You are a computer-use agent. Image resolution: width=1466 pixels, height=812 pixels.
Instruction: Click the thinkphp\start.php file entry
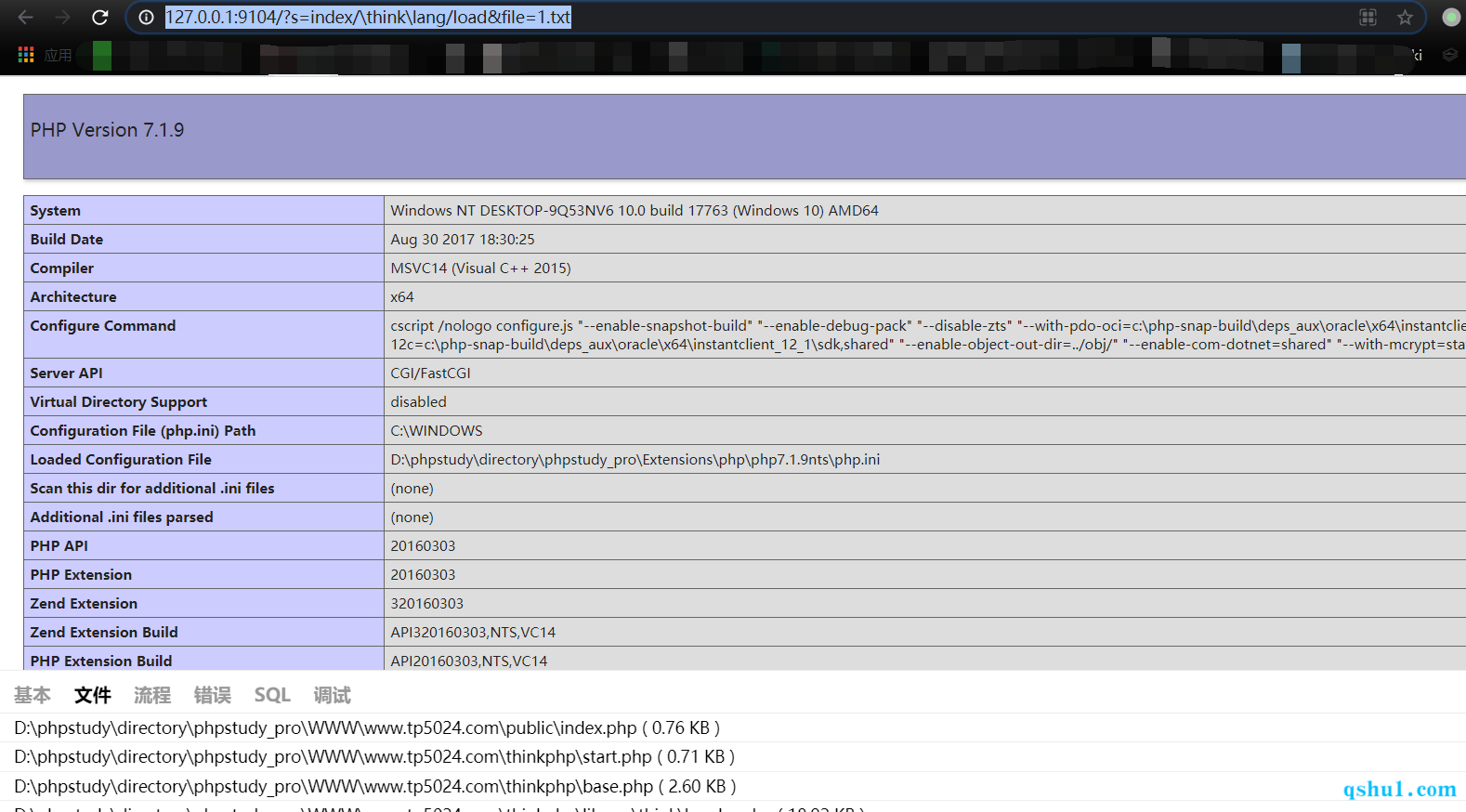[374, 756]
